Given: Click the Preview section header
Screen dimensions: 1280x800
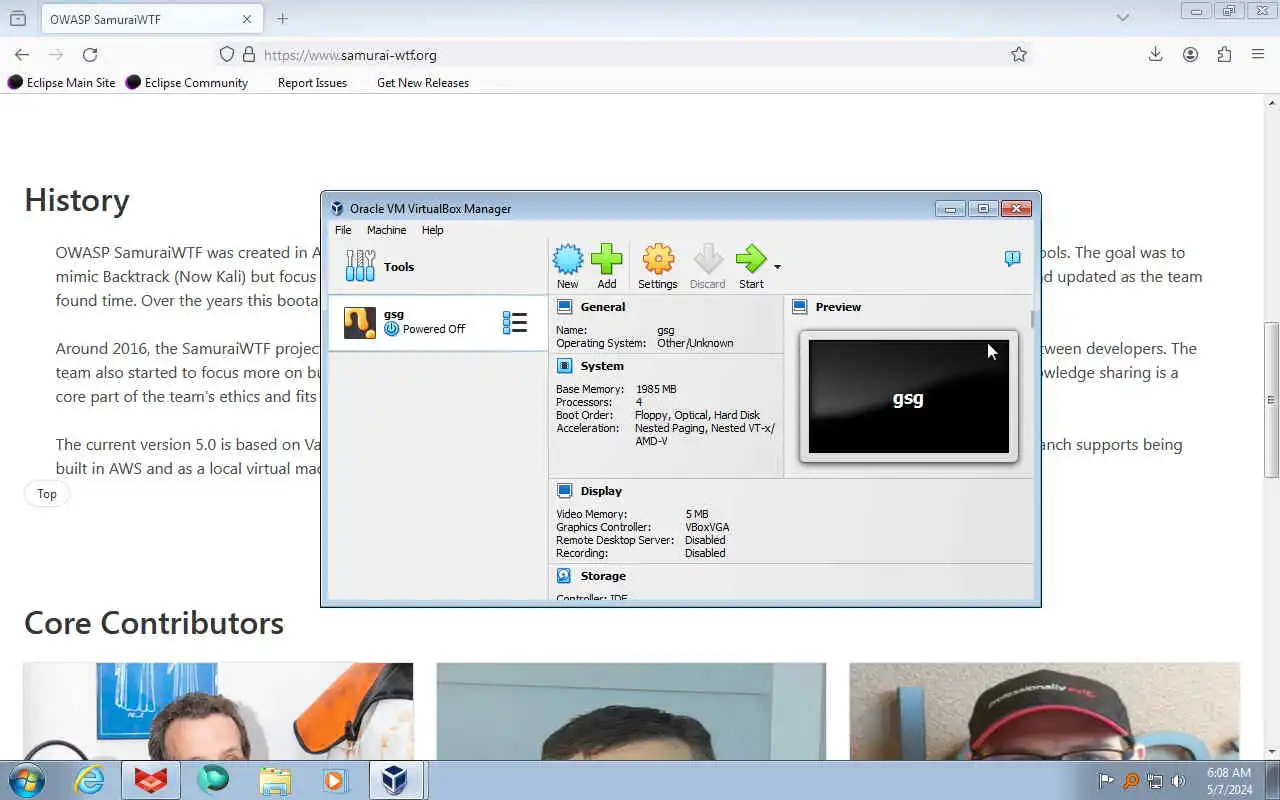Looking at the screenshot, I should (838, 307).
